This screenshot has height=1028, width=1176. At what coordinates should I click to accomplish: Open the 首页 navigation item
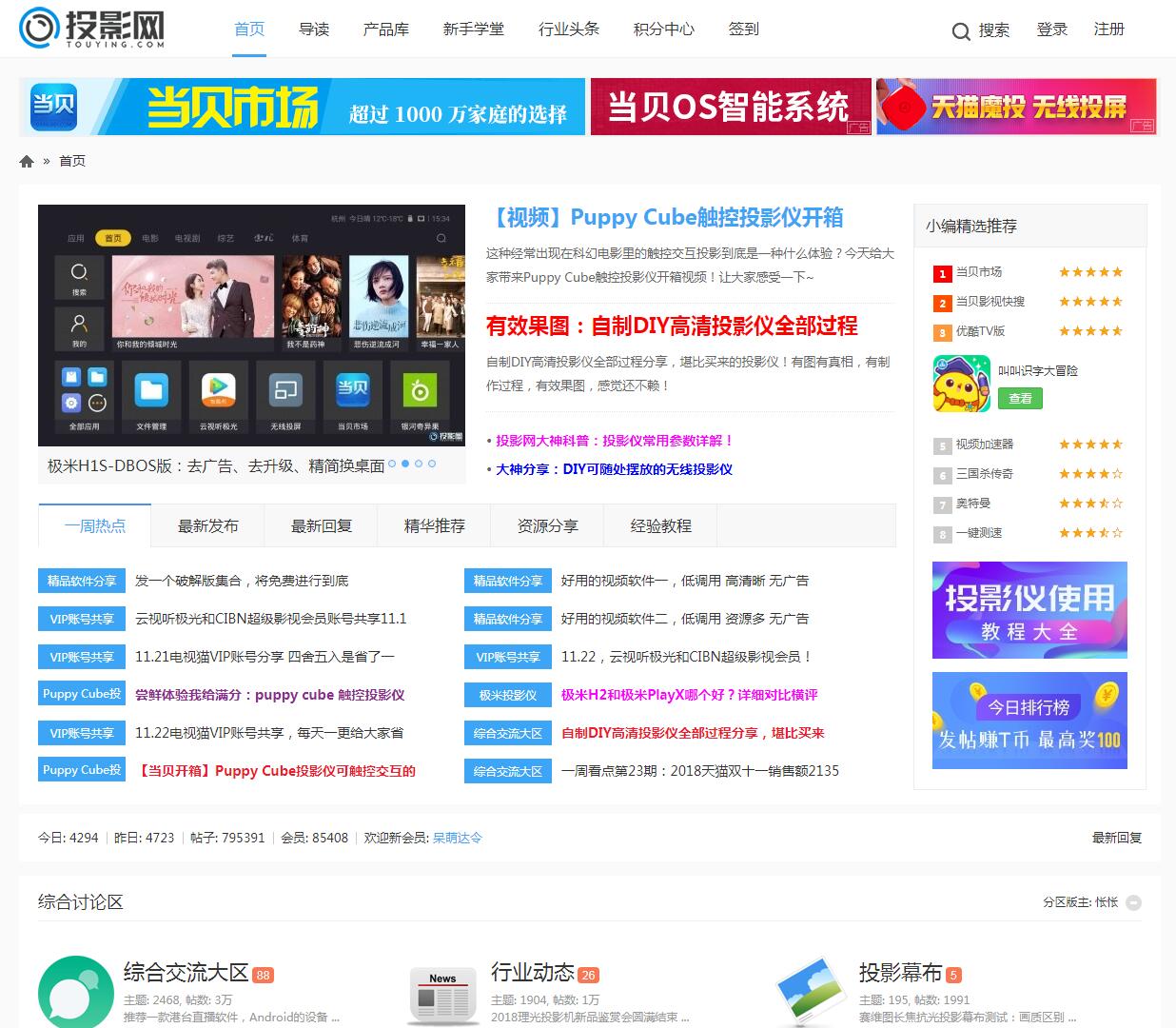coord(249,30)
